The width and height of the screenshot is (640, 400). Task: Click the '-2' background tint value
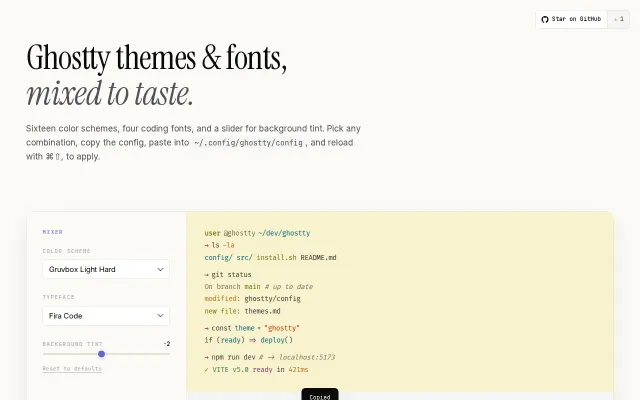pos(167,344)
